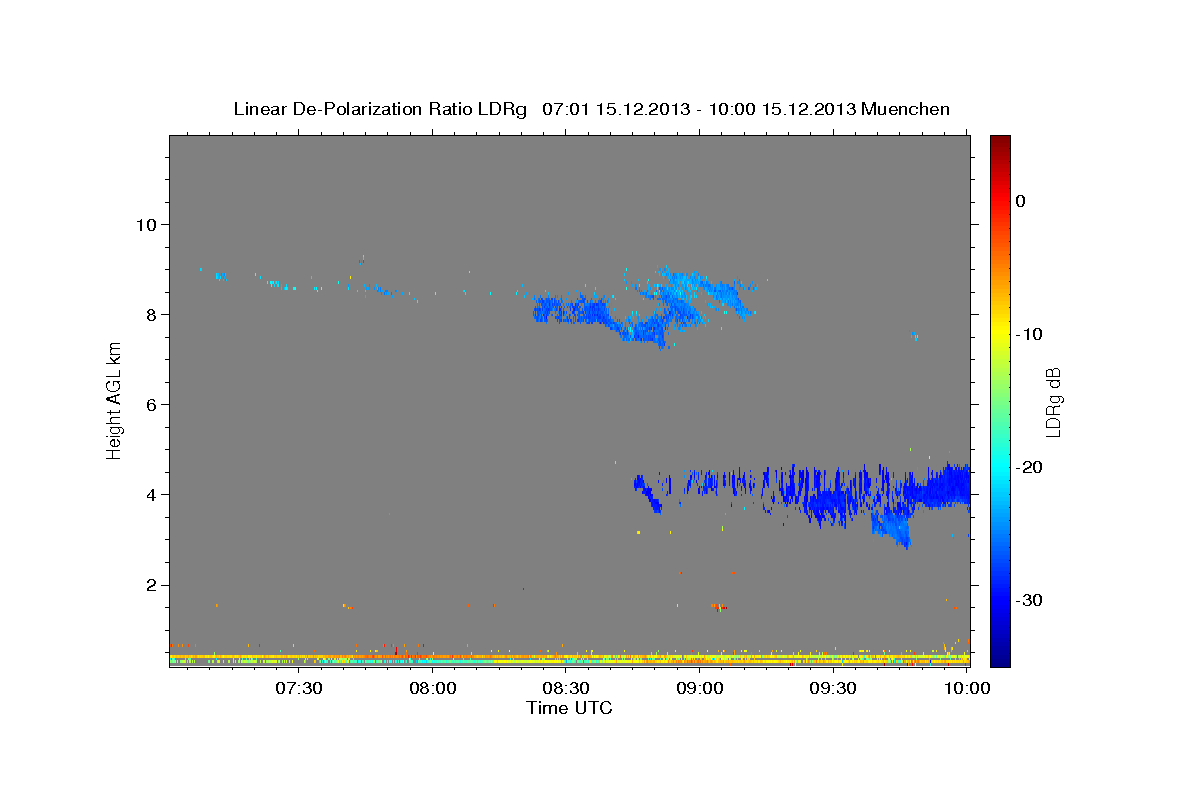Click the 08:30 time tick label
This screenshot has width=1200, height=800.
(566, 688)
